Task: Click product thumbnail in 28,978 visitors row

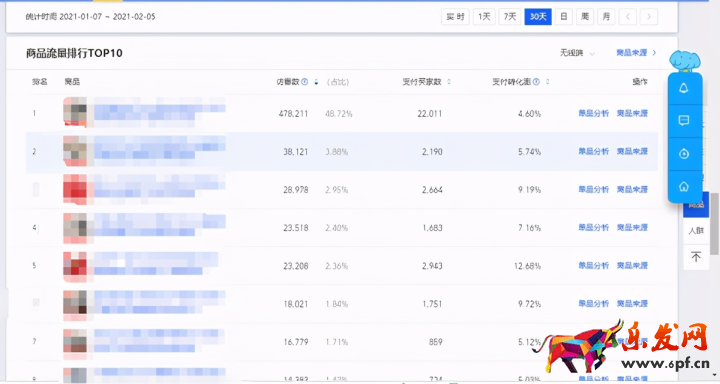Action: (75, 189)
